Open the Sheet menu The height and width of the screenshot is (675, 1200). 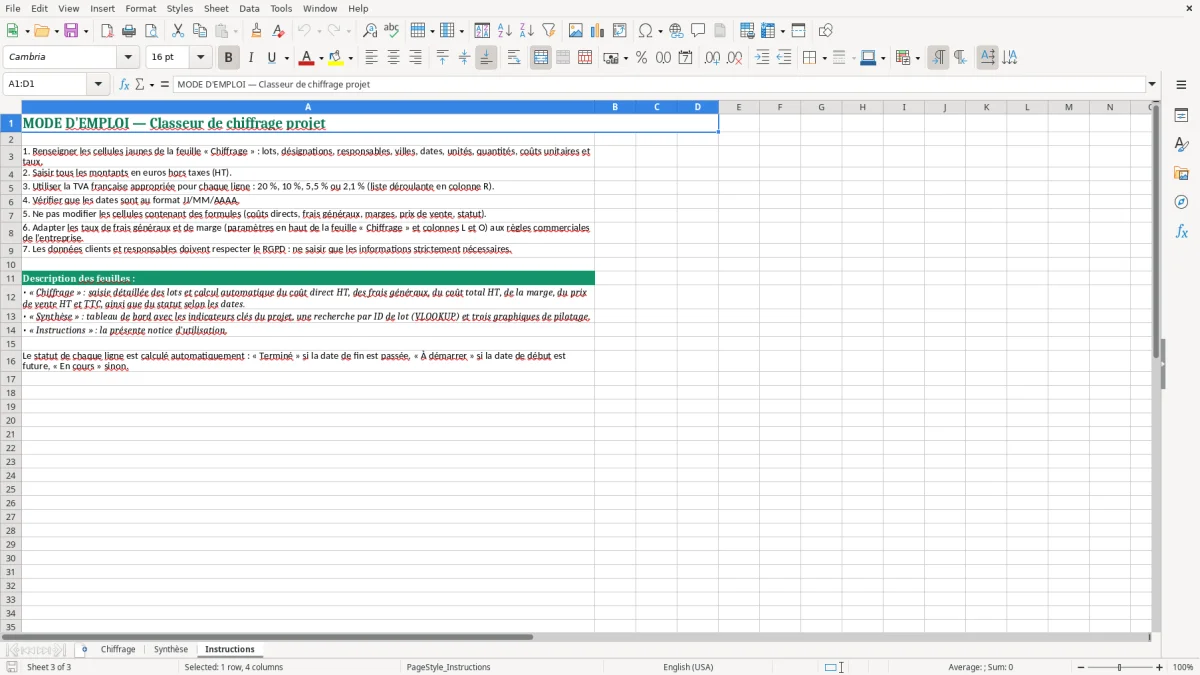coord(216,8)
